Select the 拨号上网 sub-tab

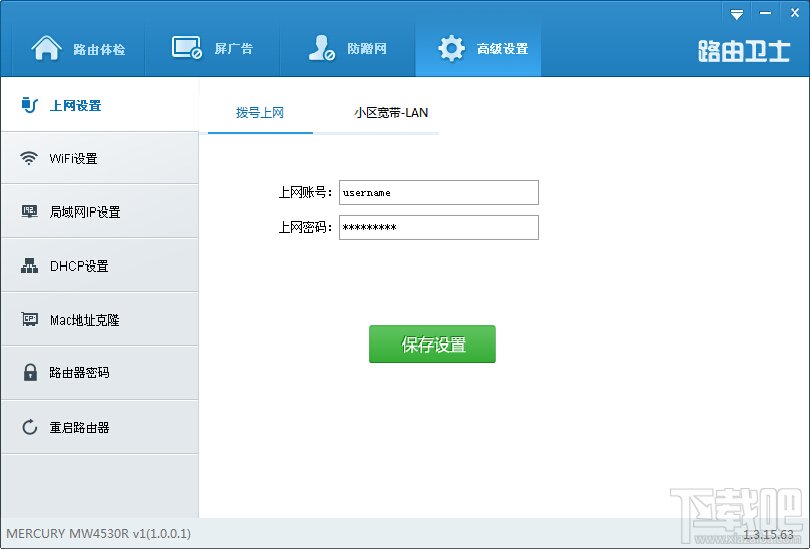pos(260,113)
